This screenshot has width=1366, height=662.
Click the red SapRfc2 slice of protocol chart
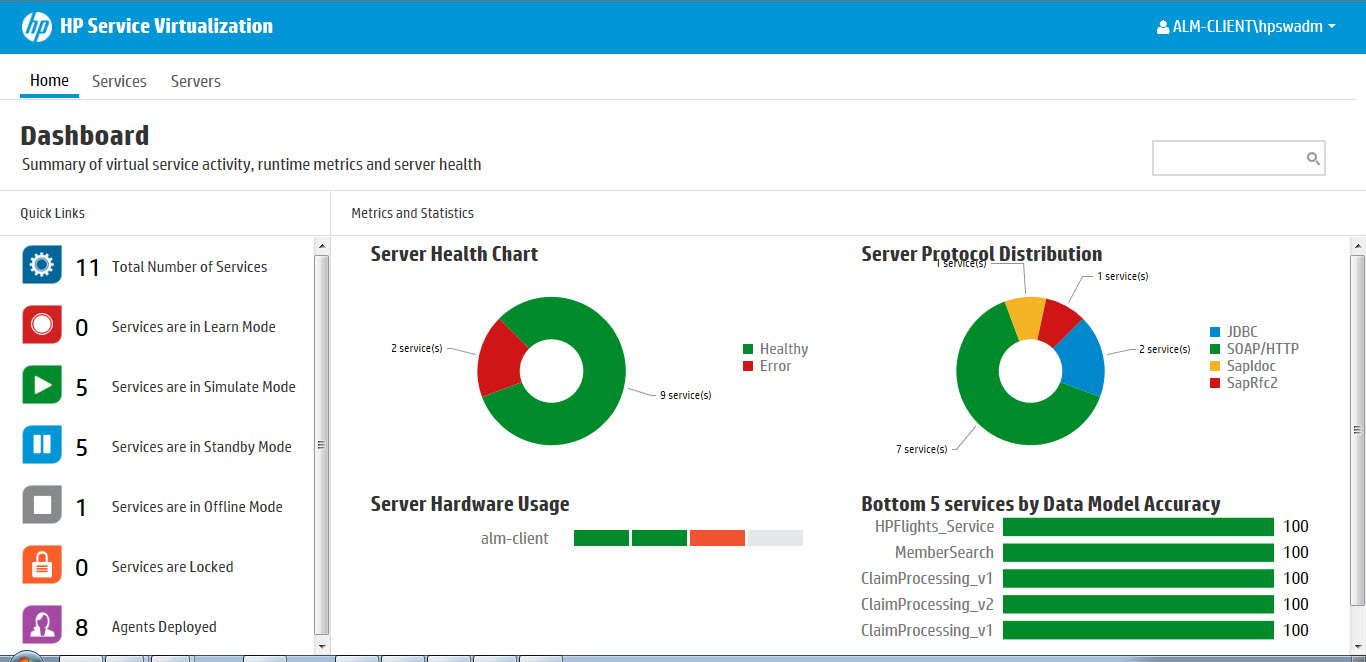click(1059, 322)
